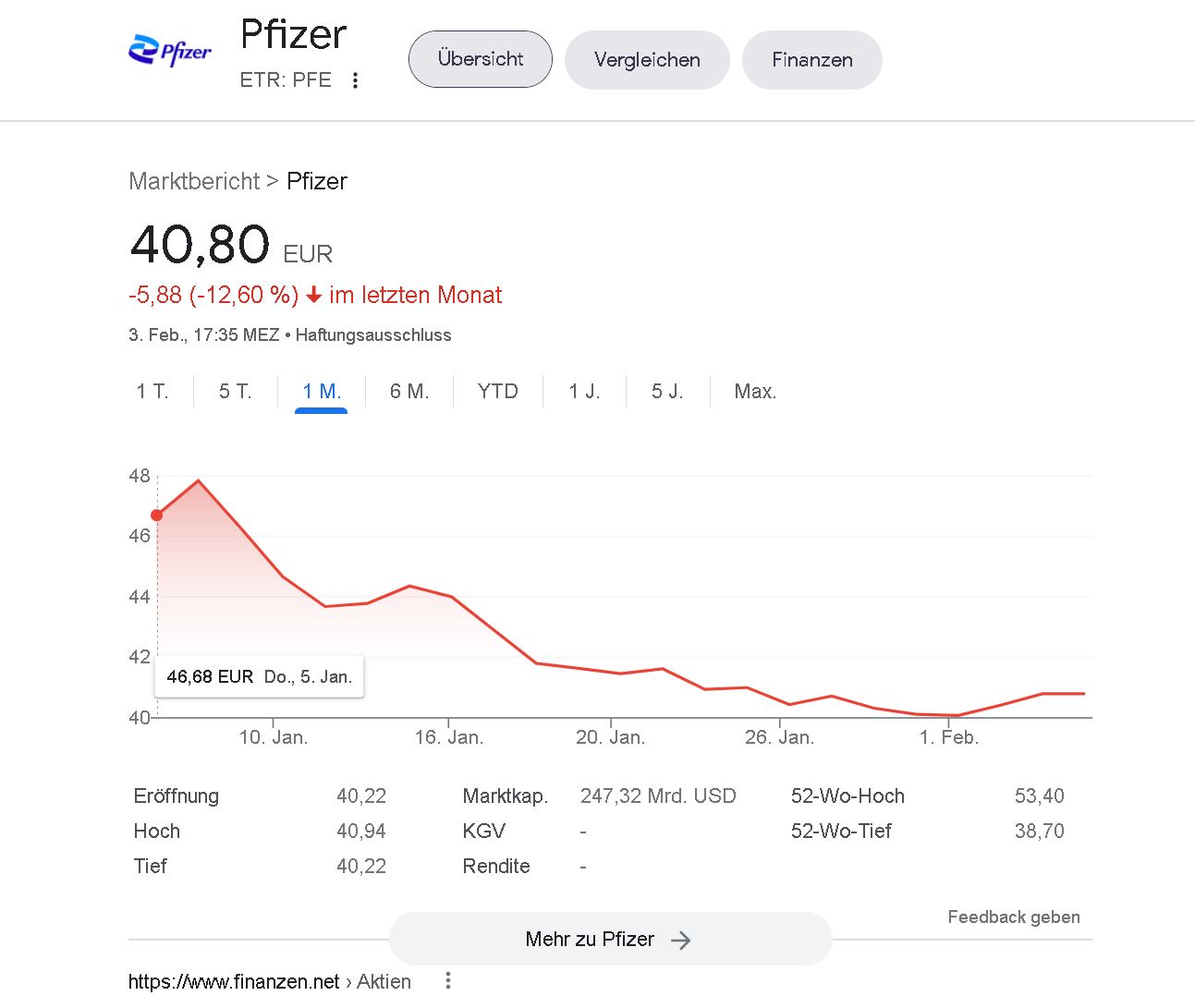Select the YTD chart range
1195x1008 pixels.
click(498, 392)
